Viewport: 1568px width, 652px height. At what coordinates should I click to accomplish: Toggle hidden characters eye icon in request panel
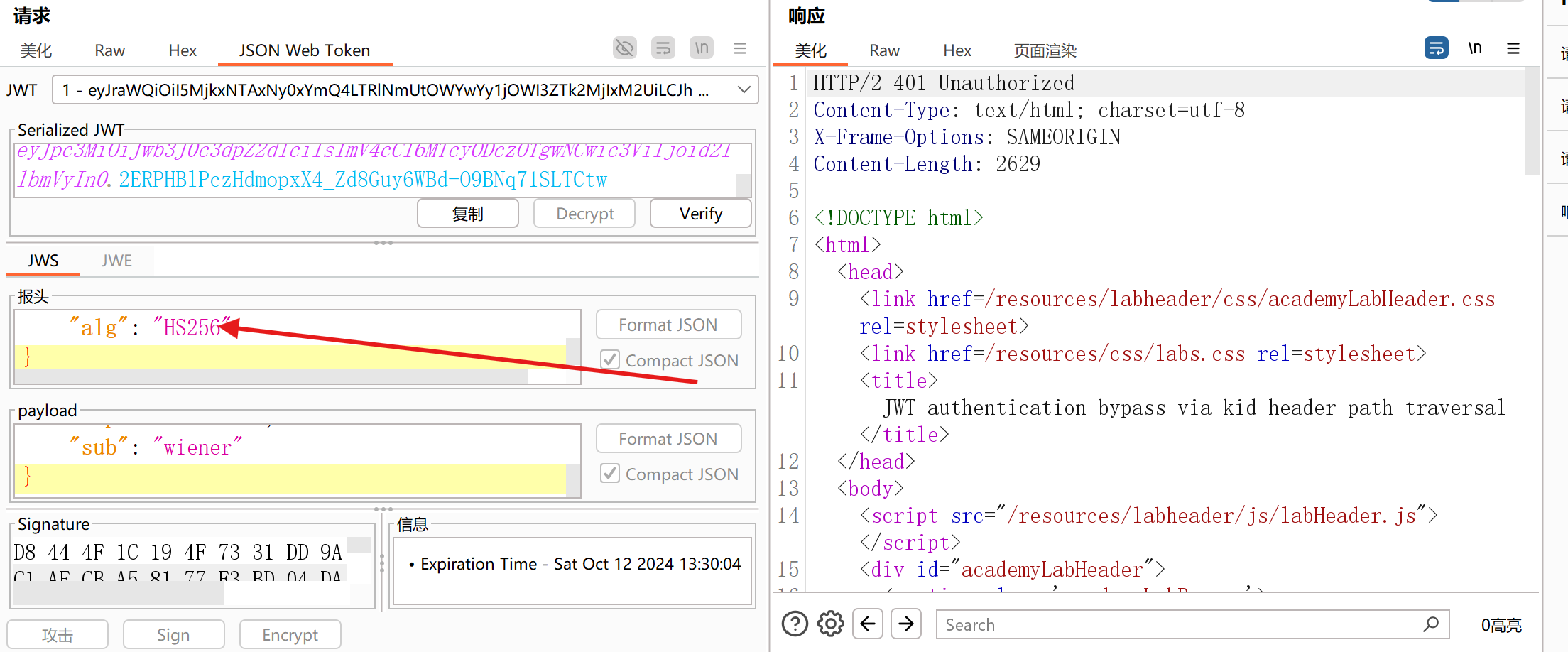tap(624, 48)
